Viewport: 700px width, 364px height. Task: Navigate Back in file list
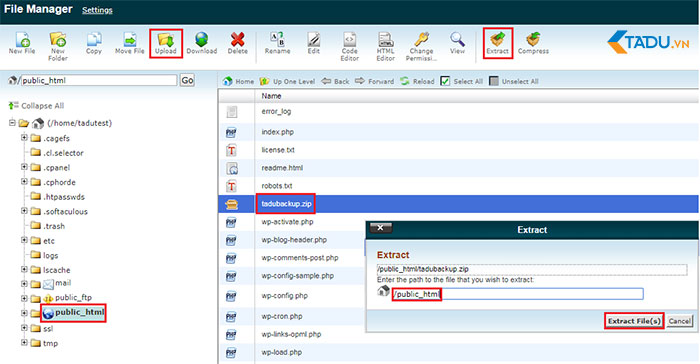(335, 81)
